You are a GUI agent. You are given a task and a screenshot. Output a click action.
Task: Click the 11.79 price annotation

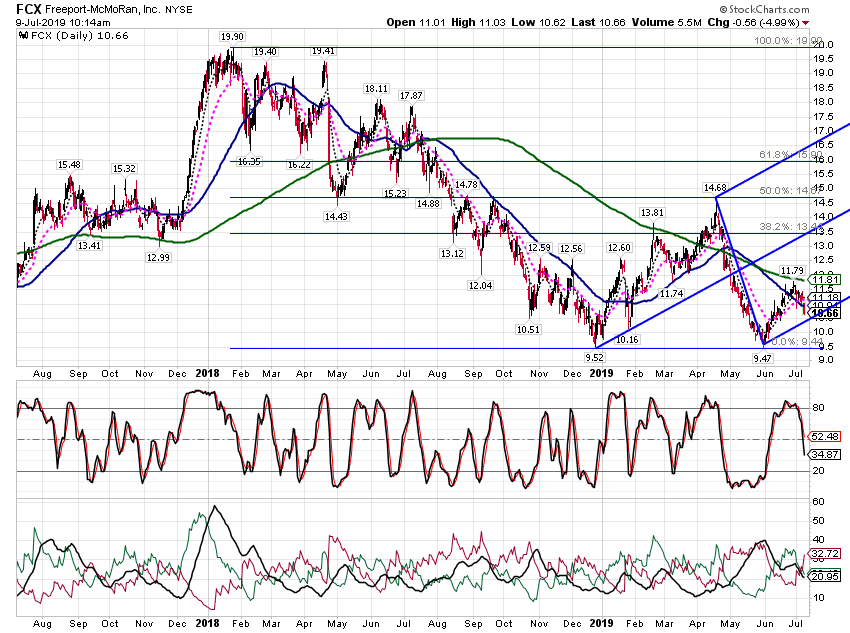(x=791, y=271)
